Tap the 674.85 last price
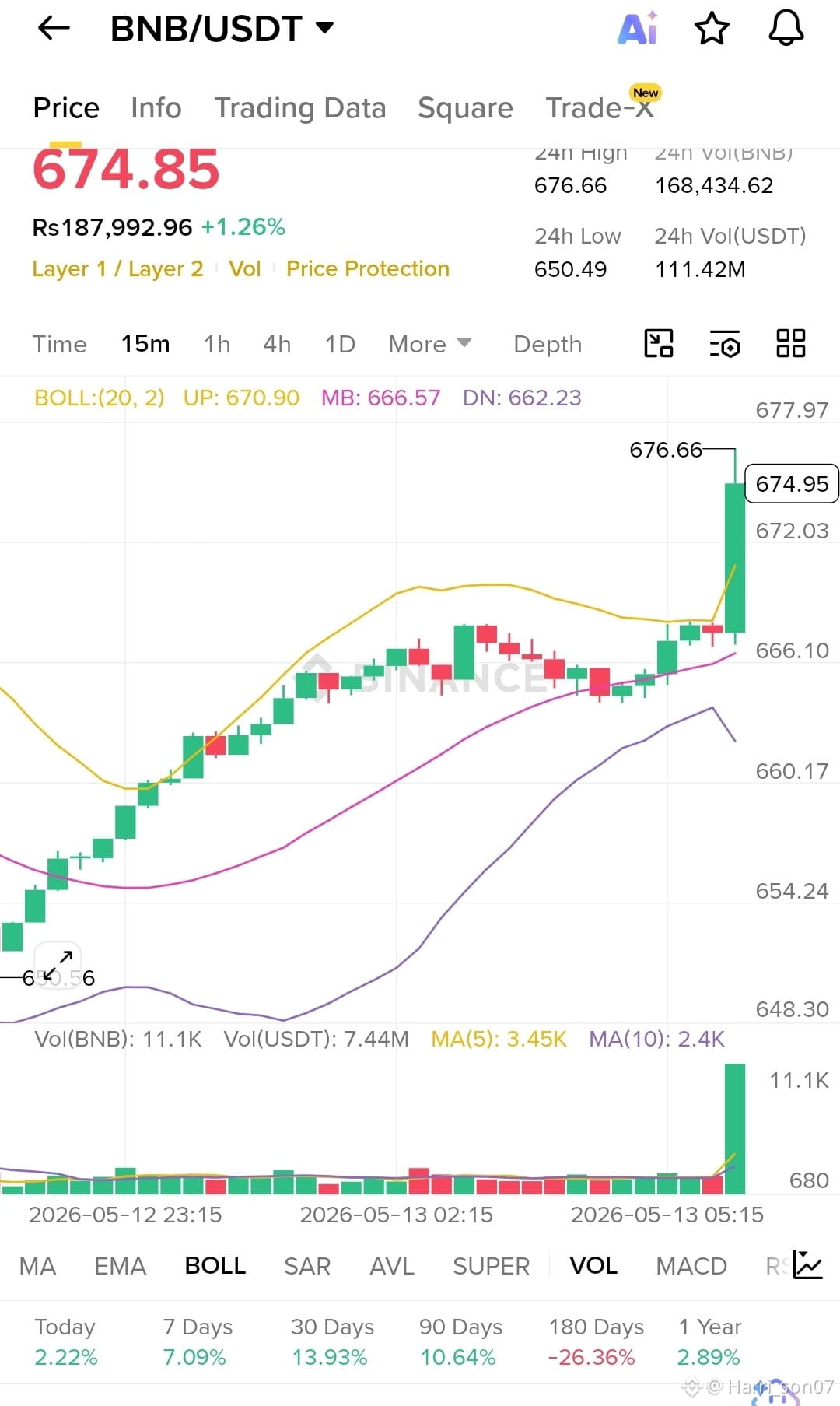This screenshot has width=840, height=1406. click(x=126, y=169)
